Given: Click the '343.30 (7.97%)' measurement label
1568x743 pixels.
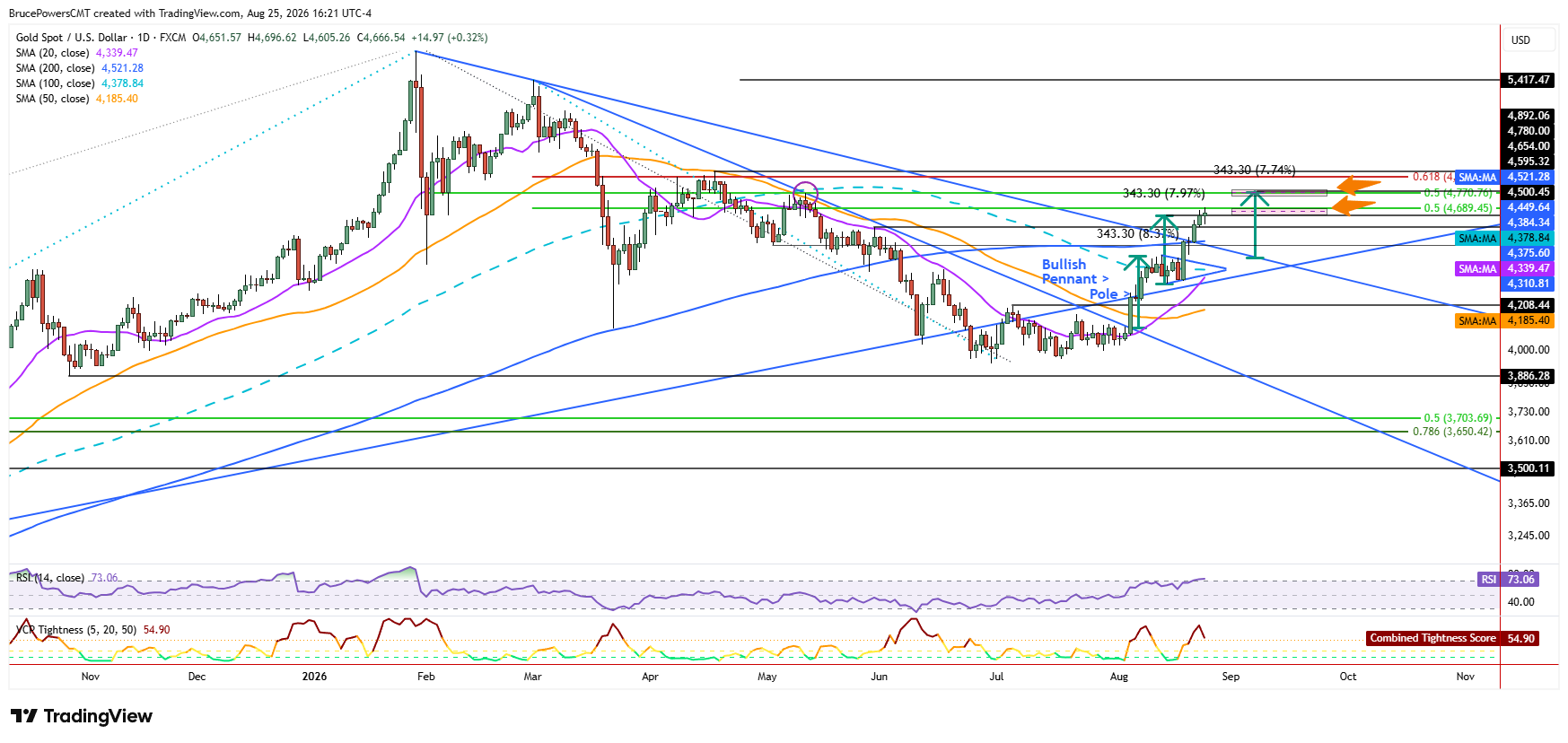Looking at the screenshot, I should [1164, 193].
